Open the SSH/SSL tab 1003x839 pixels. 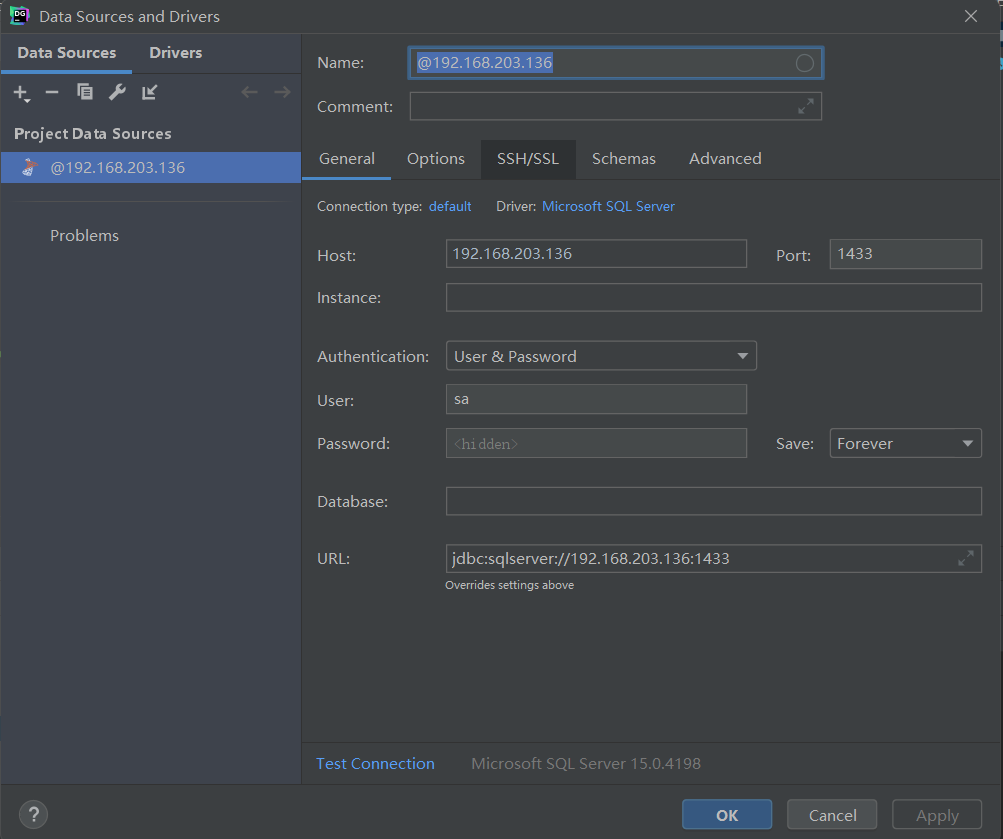(x=528, y=159)
